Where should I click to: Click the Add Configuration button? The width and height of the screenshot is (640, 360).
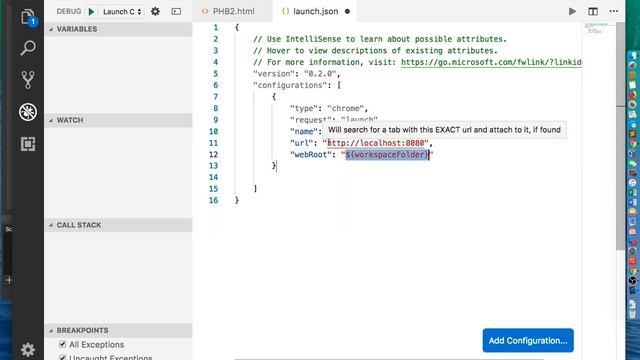point(528,340)
